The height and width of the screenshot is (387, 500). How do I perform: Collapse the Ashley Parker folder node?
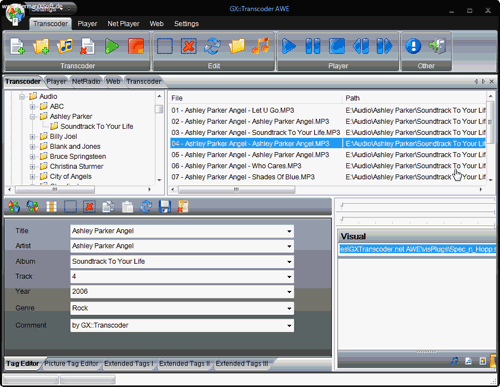coord(32,117)
